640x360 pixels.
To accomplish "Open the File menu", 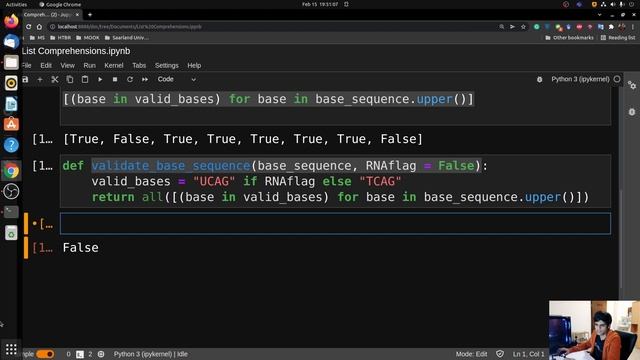I will 27,65.
